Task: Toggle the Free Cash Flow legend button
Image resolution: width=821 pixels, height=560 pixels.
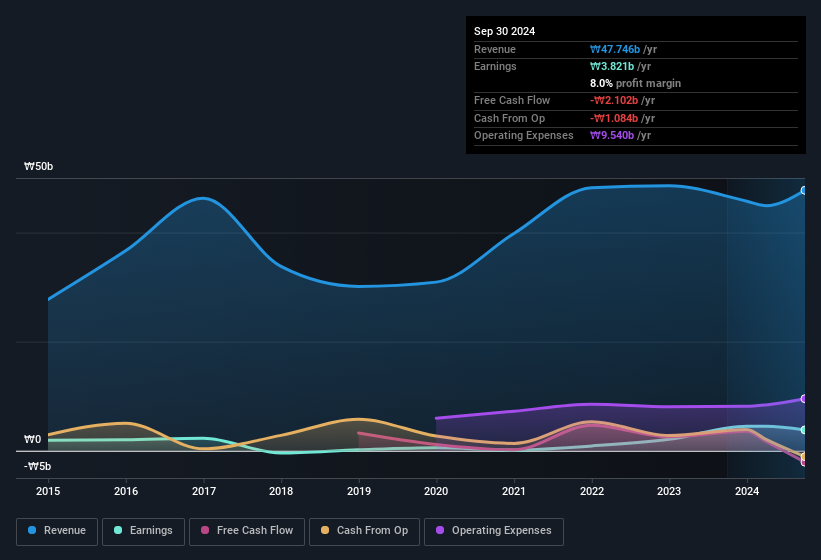Action: pyautogui.click(x=247, y=532)
